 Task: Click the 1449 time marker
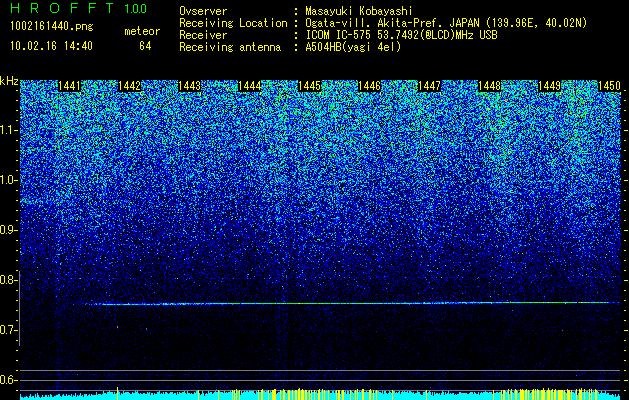(550, 86)
